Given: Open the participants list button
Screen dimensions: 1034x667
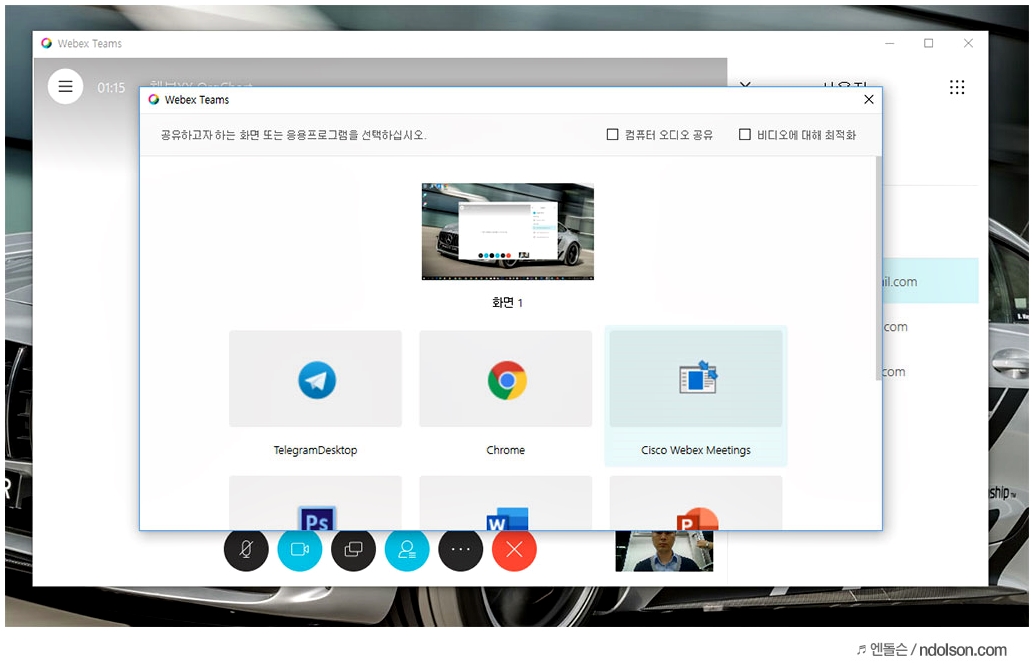Looking at the screenshot, I should coord(407,549).
